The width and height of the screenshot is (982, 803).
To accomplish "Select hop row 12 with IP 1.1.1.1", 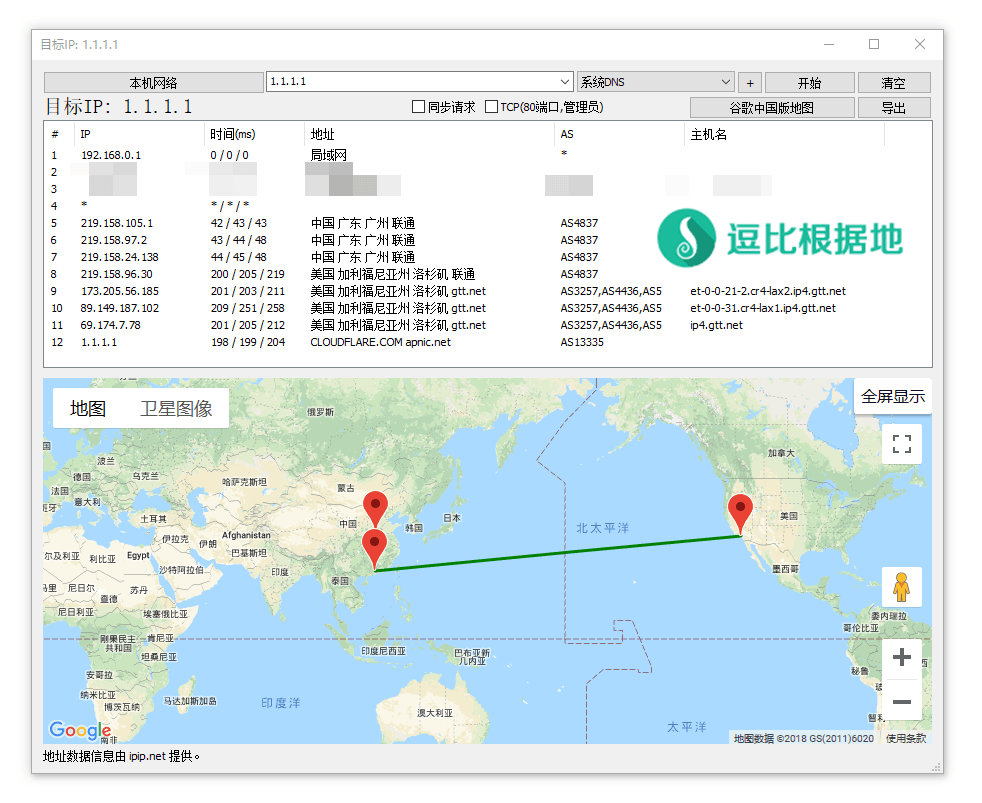I will (99, 342).
